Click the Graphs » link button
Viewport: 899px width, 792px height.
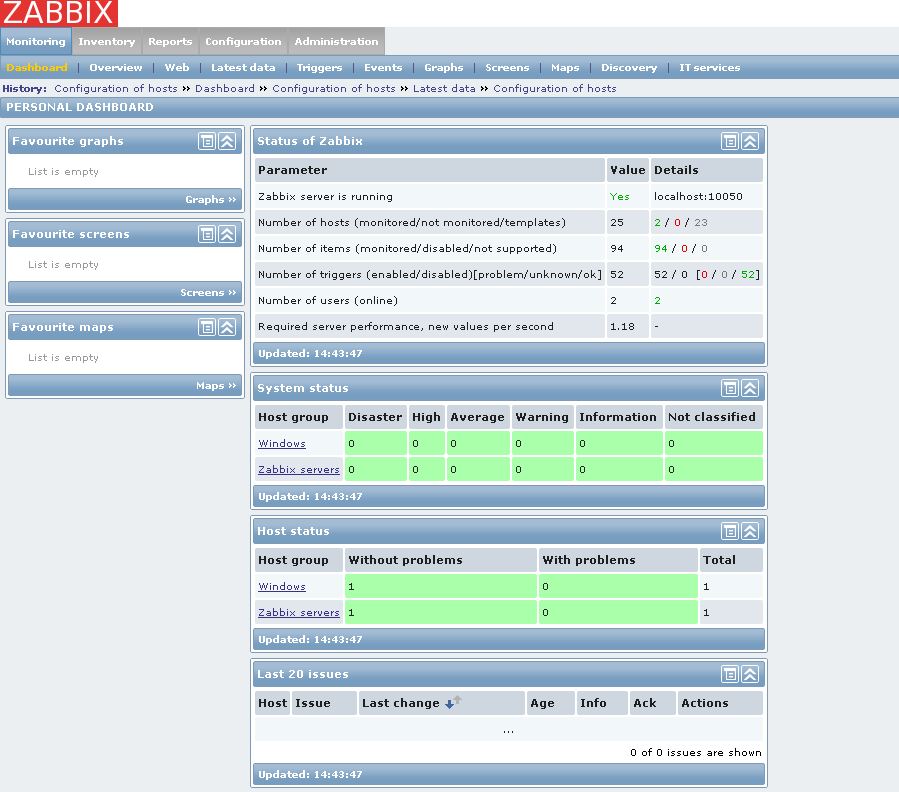coord(210,200)
